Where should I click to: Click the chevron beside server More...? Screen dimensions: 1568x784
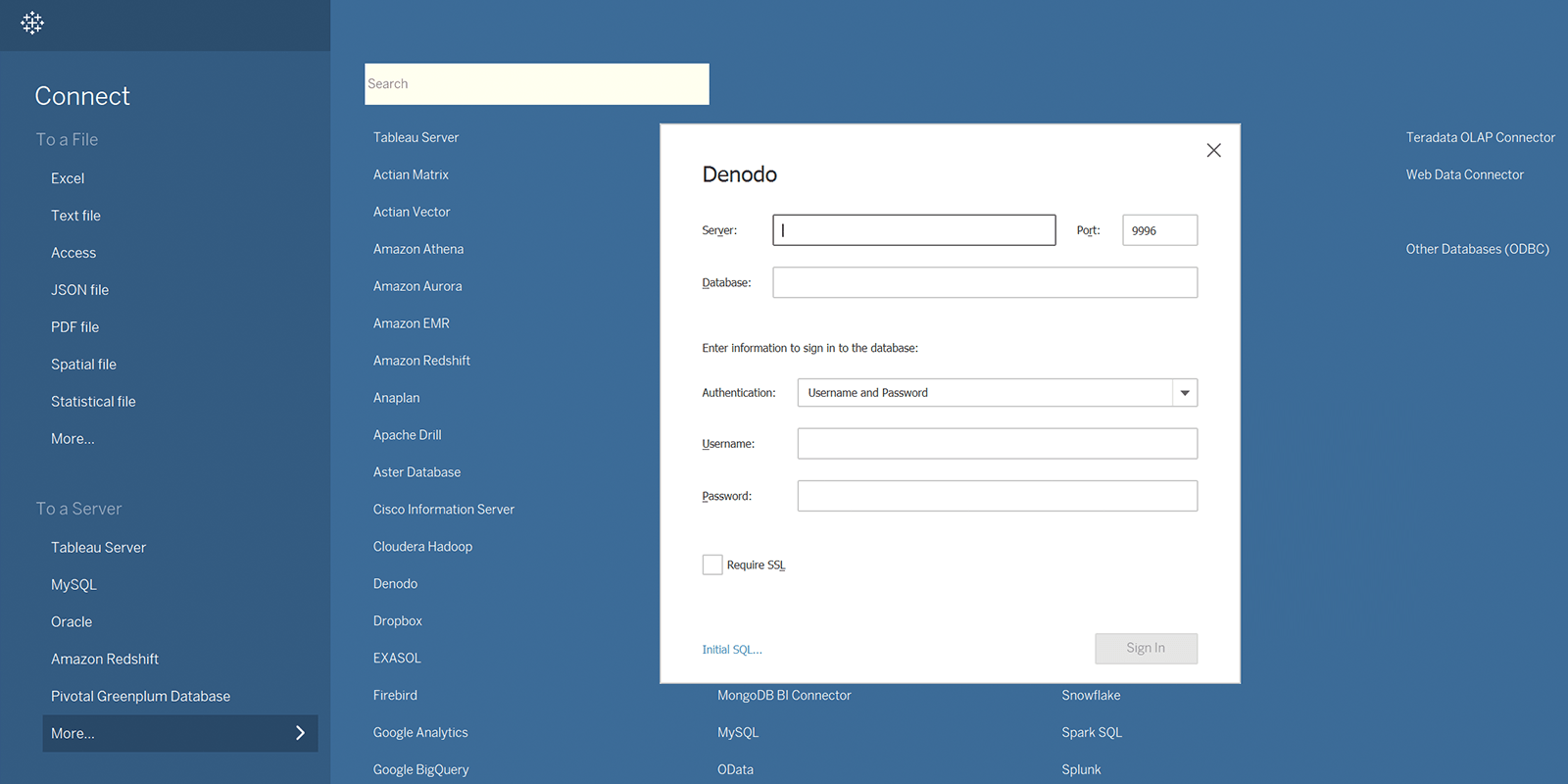click(300, 733)
